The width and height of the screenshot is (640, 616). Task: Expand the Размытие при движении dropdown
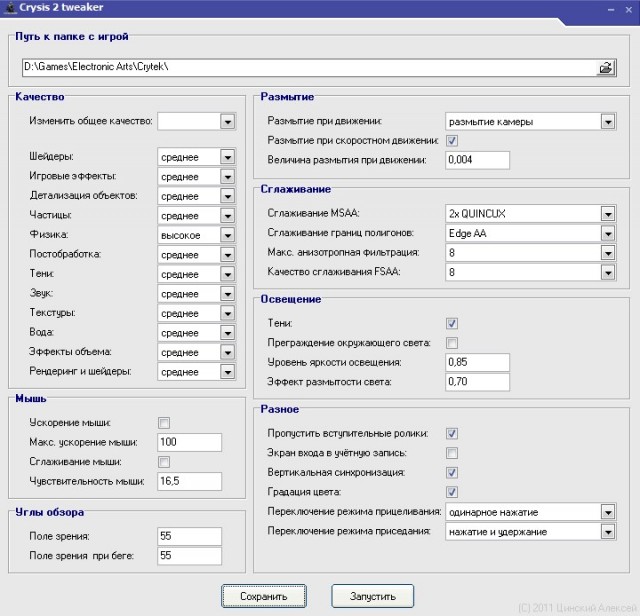click(607, 122)
